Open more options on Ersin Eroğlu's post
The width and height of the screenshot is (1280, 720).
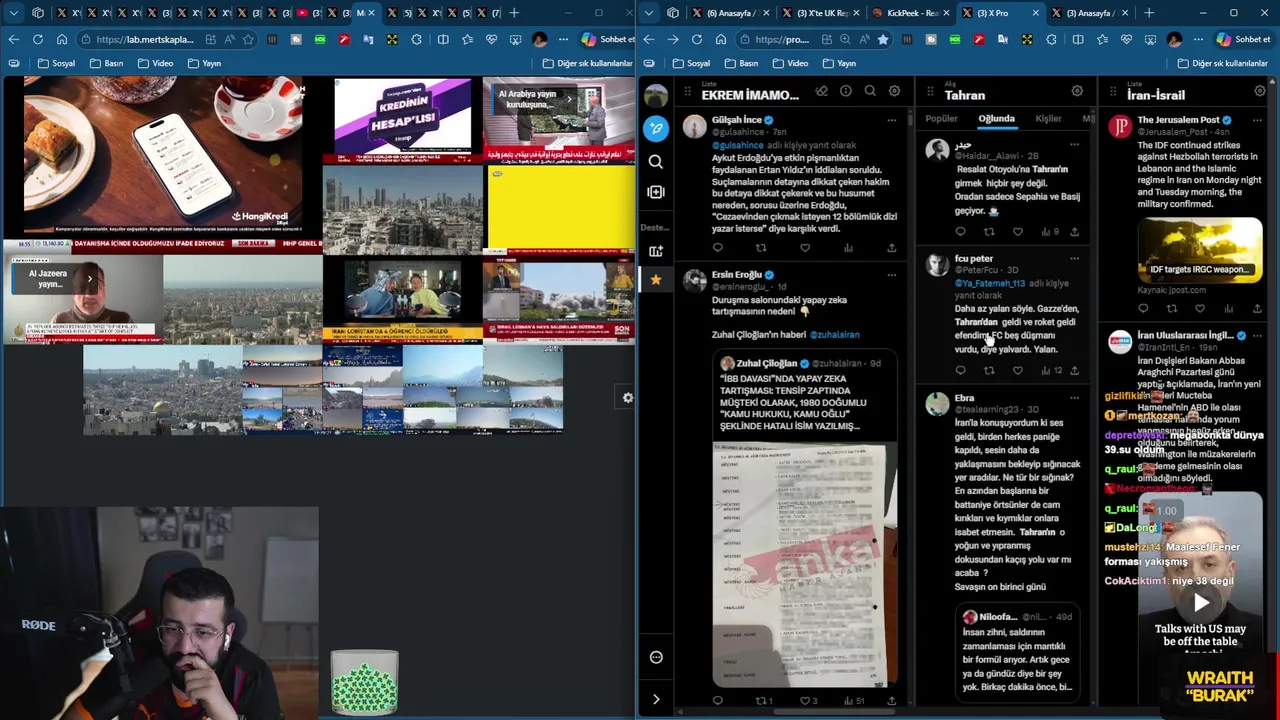tap(891, 275)
